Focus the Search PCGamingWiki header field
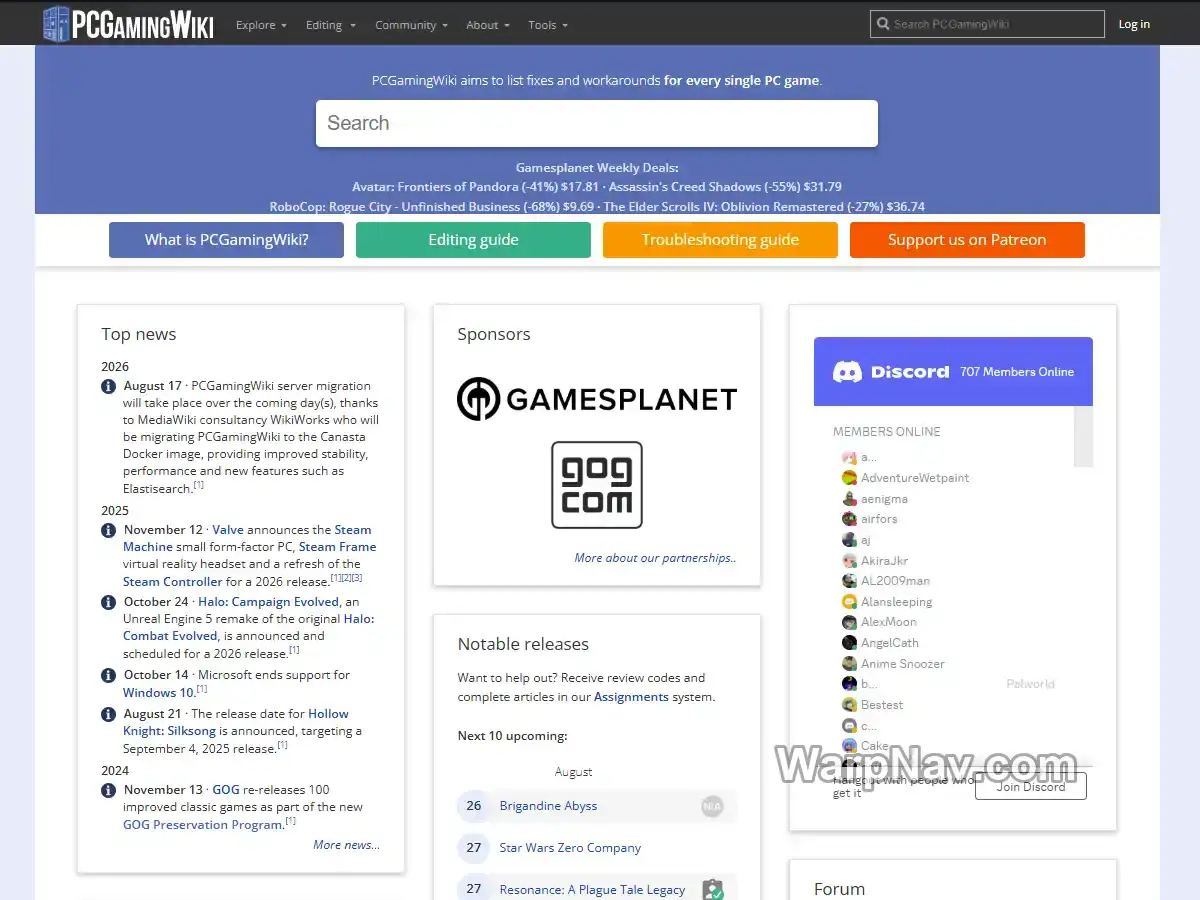The width and height of the screenshot is (1200, 900). tap(987, 24)
